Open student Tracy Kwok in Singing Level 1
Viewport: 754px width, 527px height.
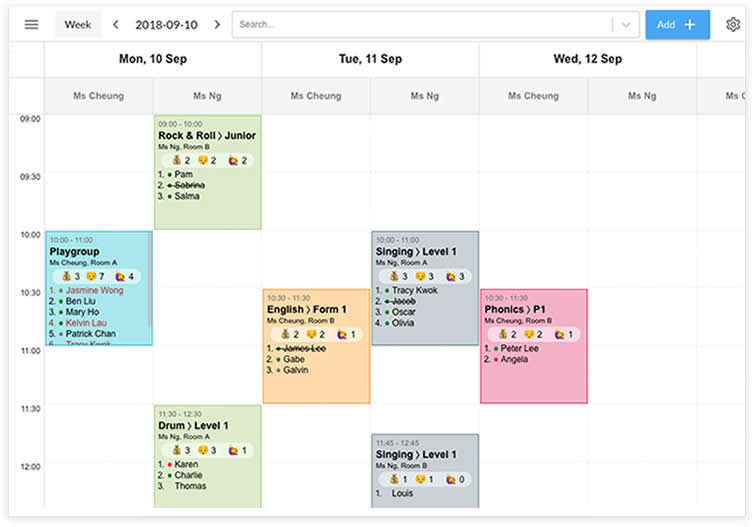click(415, 290)
